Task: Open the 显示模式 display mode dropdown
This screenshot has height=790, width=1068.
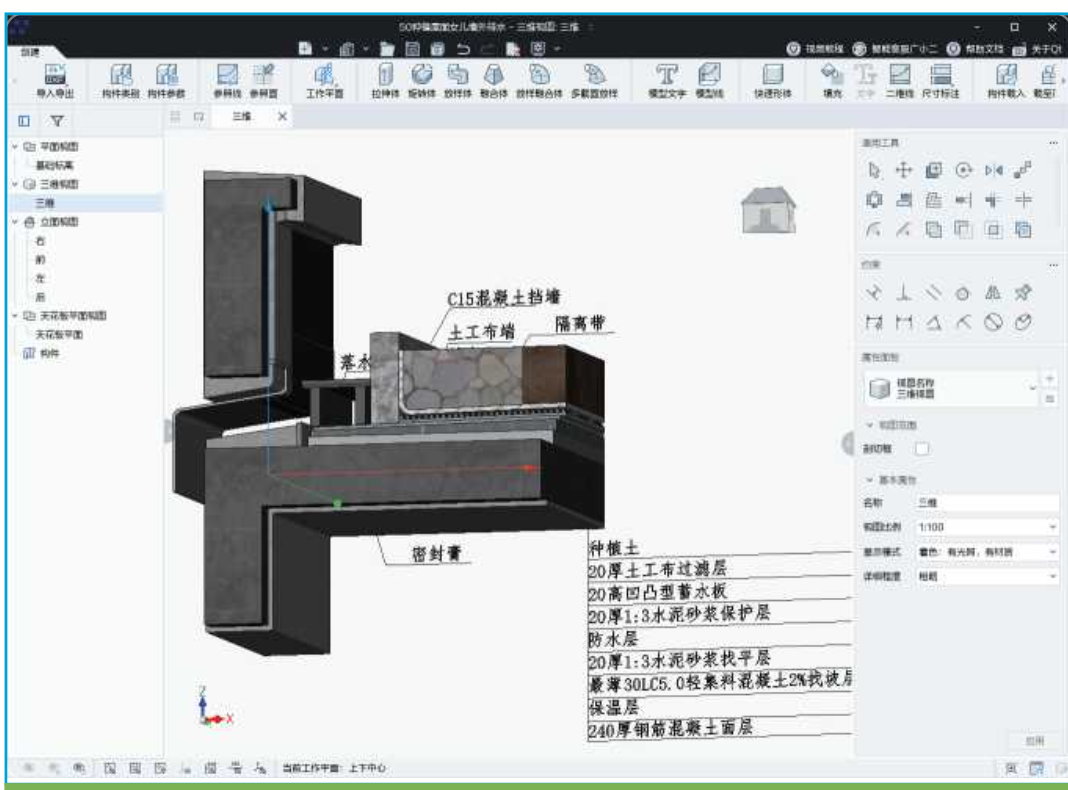Action: pyautogui.click(x=986, y=552)
